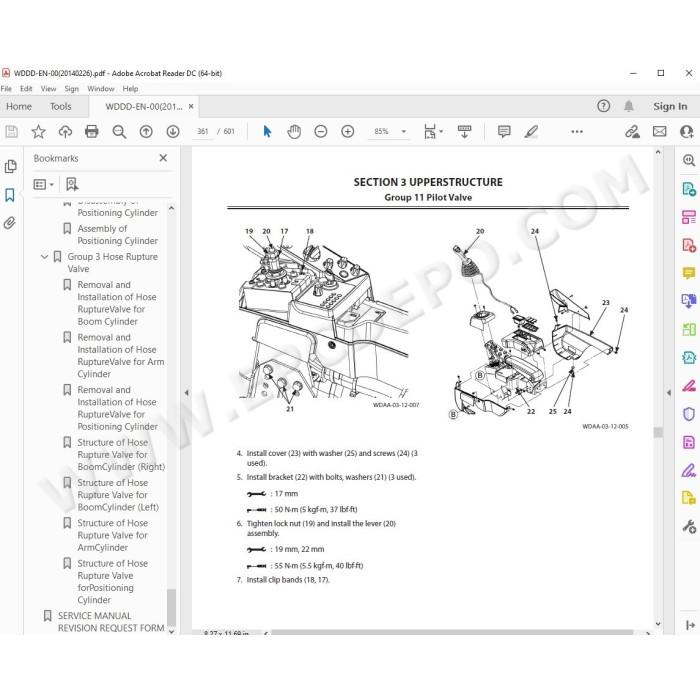Open Hose RuptureValve for Arm Cylinder bookmark

(121, 356)
